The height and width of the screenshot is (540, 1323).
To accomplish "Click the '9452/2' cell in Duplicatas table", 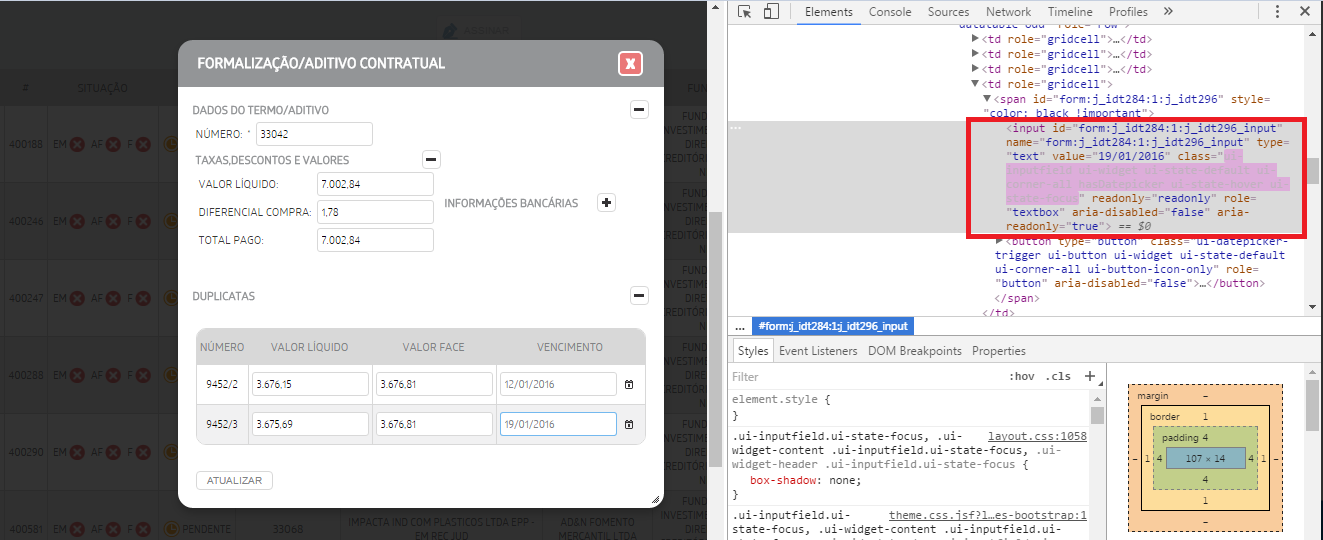I will [x=222, y=384].
